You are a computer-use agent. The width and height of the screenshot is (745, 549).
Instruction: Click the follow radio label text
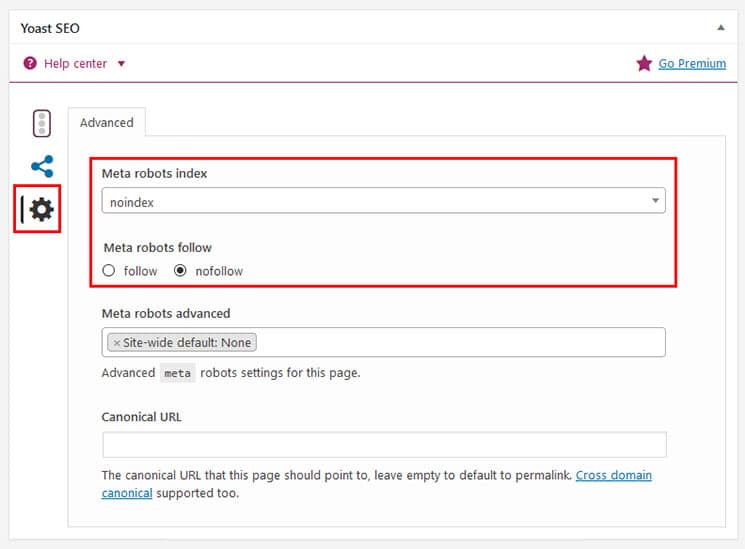pos(140,270)
